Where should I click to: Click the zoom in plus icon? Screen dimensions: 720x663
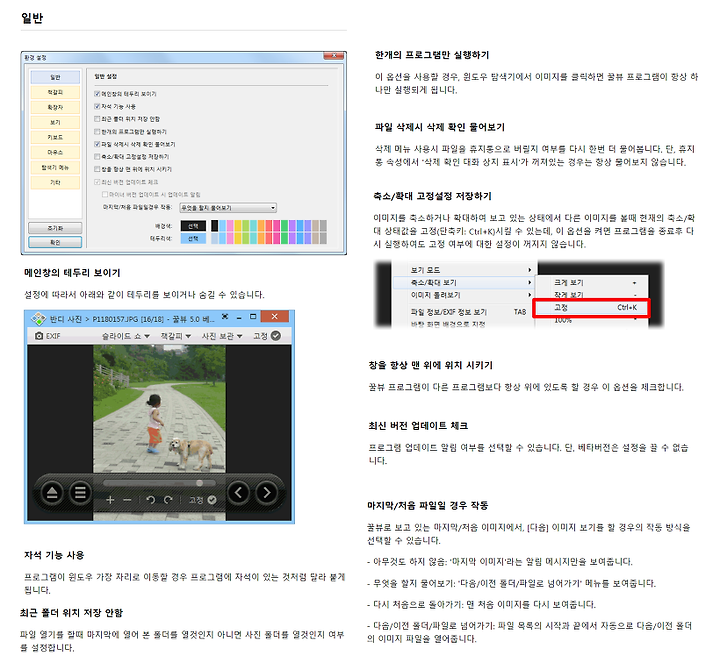coord(110,500)
